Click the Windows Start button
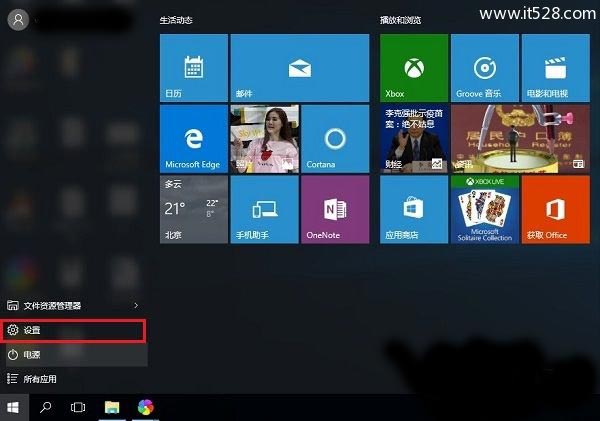Screen dimensions: 600x421 pos(13,408)
